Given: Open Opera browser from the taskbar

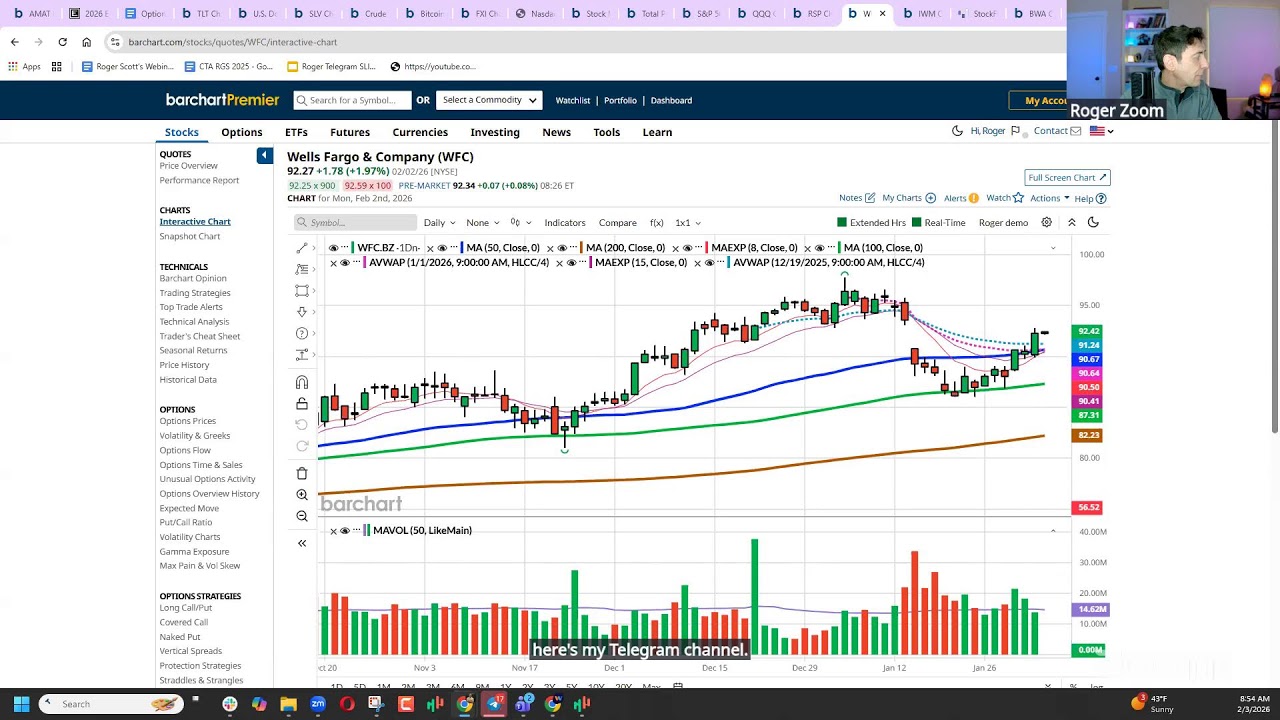Looking at the screenshot, I should click(347, 704).
